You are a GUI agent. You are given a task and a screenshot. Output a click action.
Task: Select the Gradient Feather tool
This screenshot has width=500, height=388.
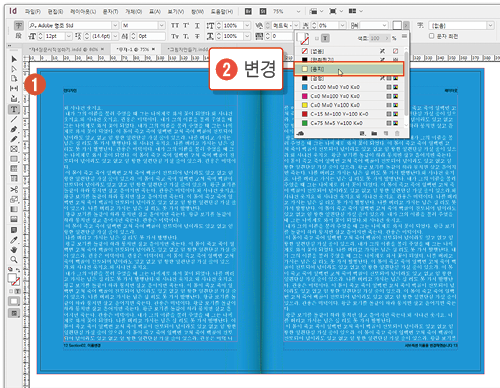click(x=14, y=219)
